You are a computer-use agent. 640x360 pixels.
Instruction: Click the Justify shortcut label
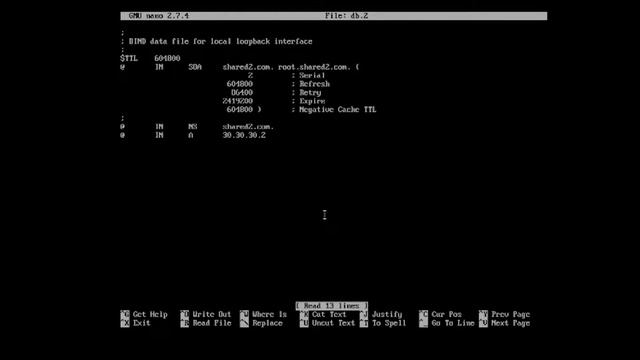pyautogui.click(x=387, y=314)
